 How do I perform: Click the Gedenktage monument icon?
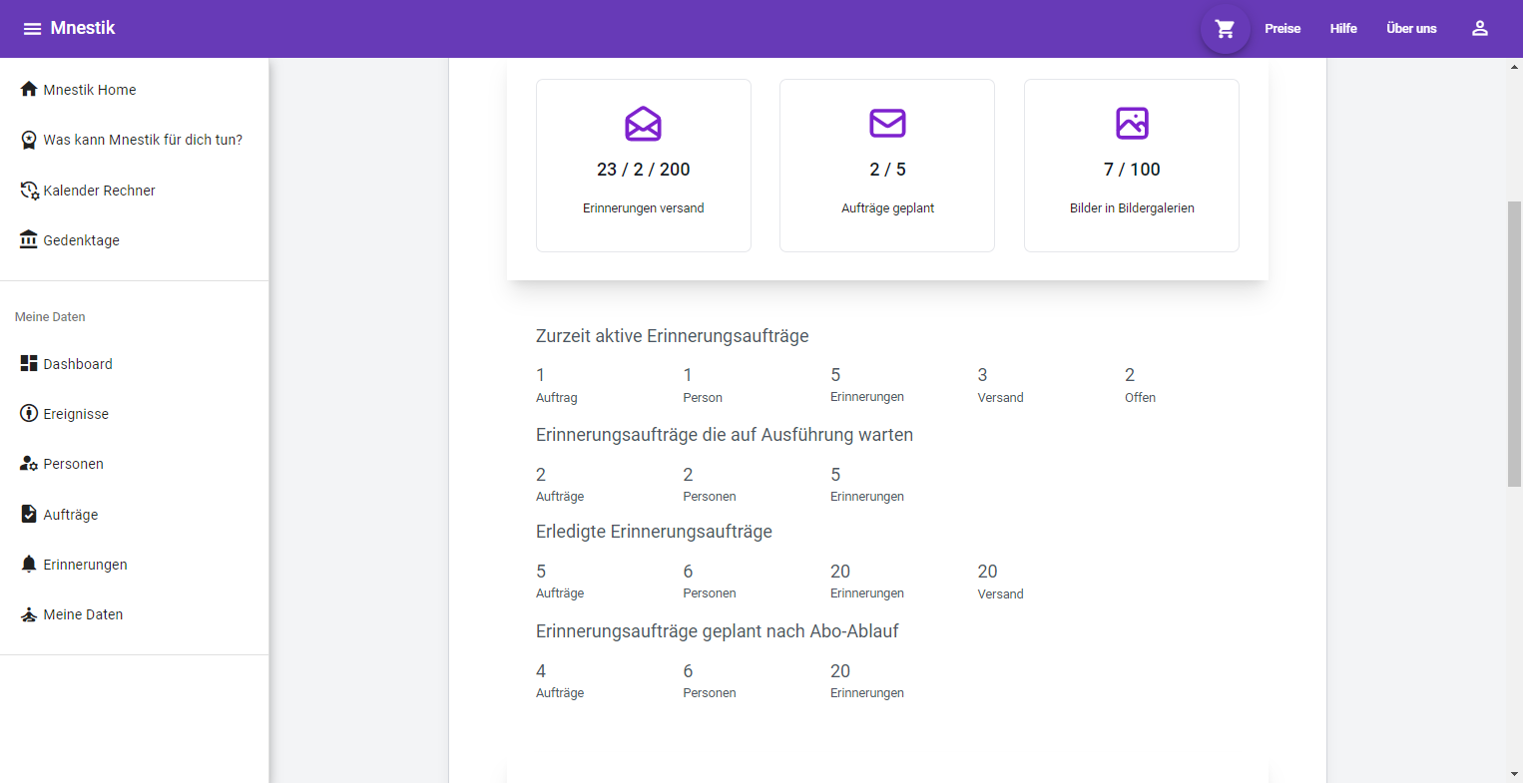[x=29, y=240]
